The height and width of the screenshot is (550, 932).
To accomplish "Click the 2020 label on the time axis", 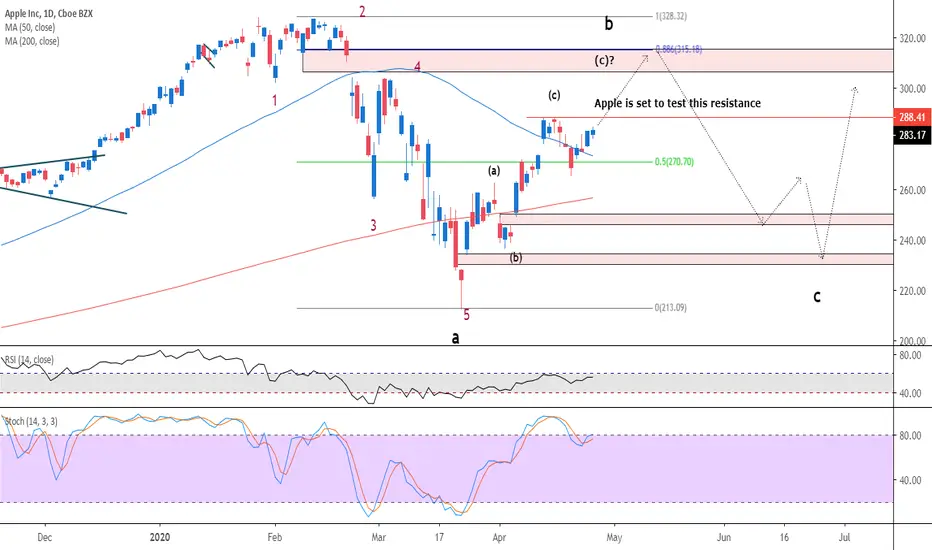I will tap(160, 538).
